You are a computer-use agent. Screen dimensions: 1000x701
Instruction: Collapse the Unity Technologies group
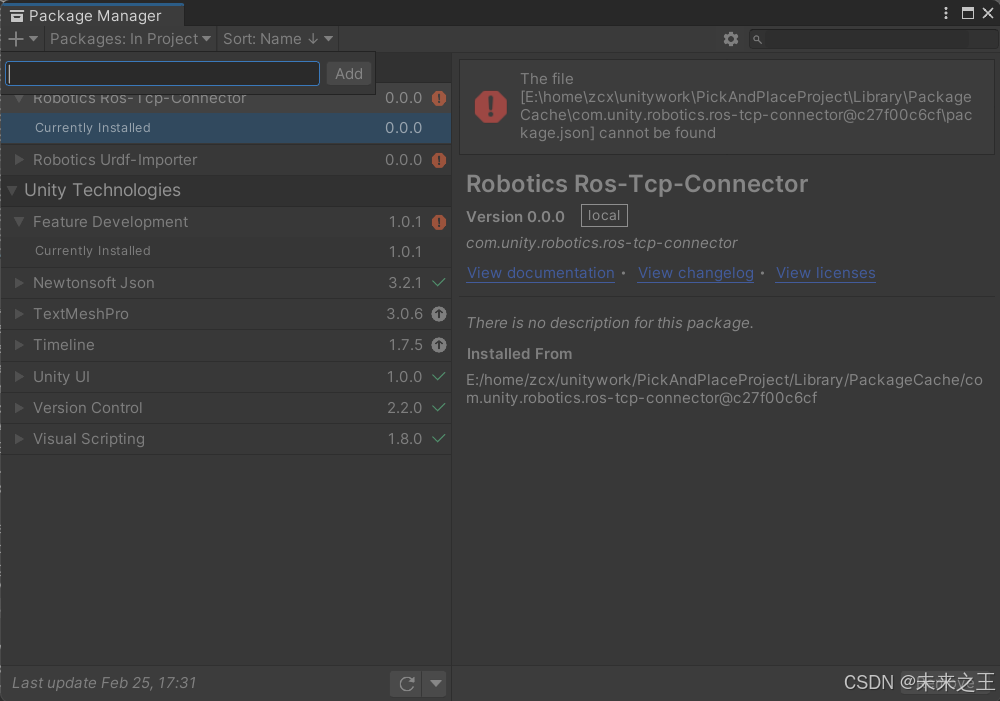tap(11, 190)
